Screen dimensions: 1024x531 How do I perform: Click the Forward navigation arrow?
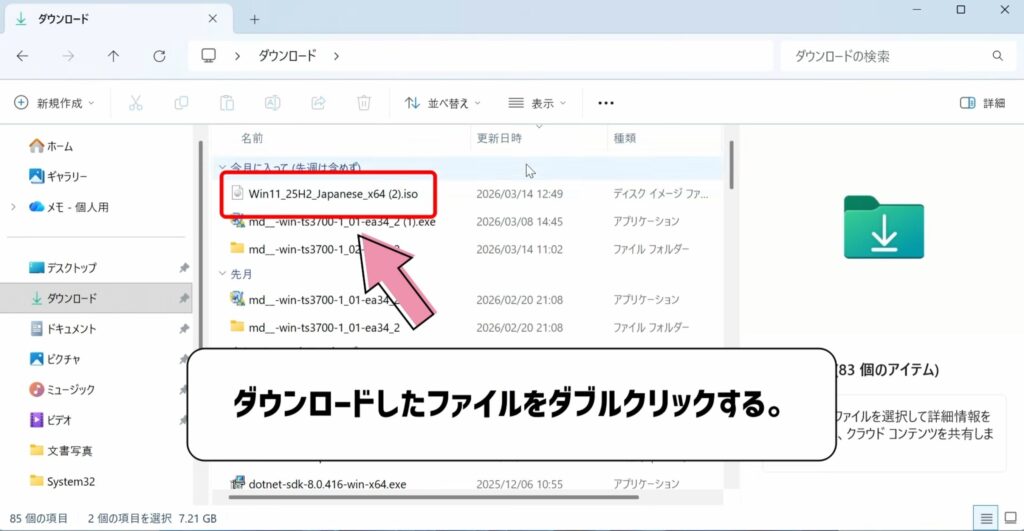click(68, 56)
